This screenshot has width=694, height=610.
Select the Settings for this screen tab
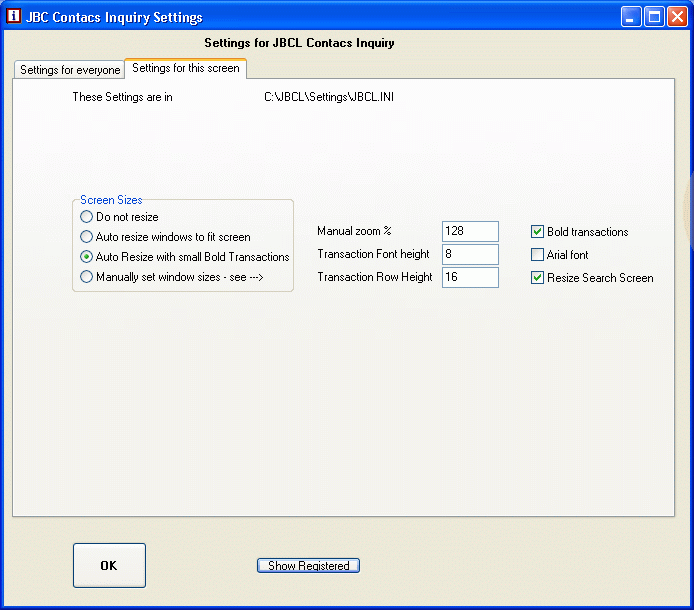point(185,68)
